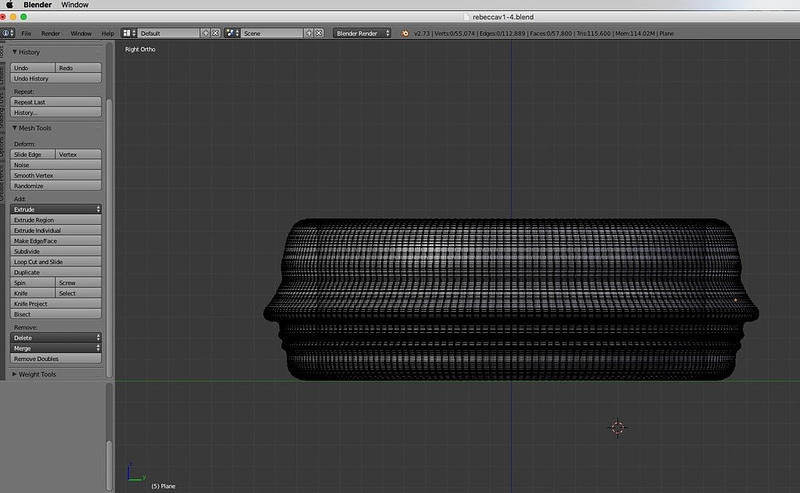Add a new screen layout with plus icon
The height and width of the screenshot is (493, 800).
[206, 33]
